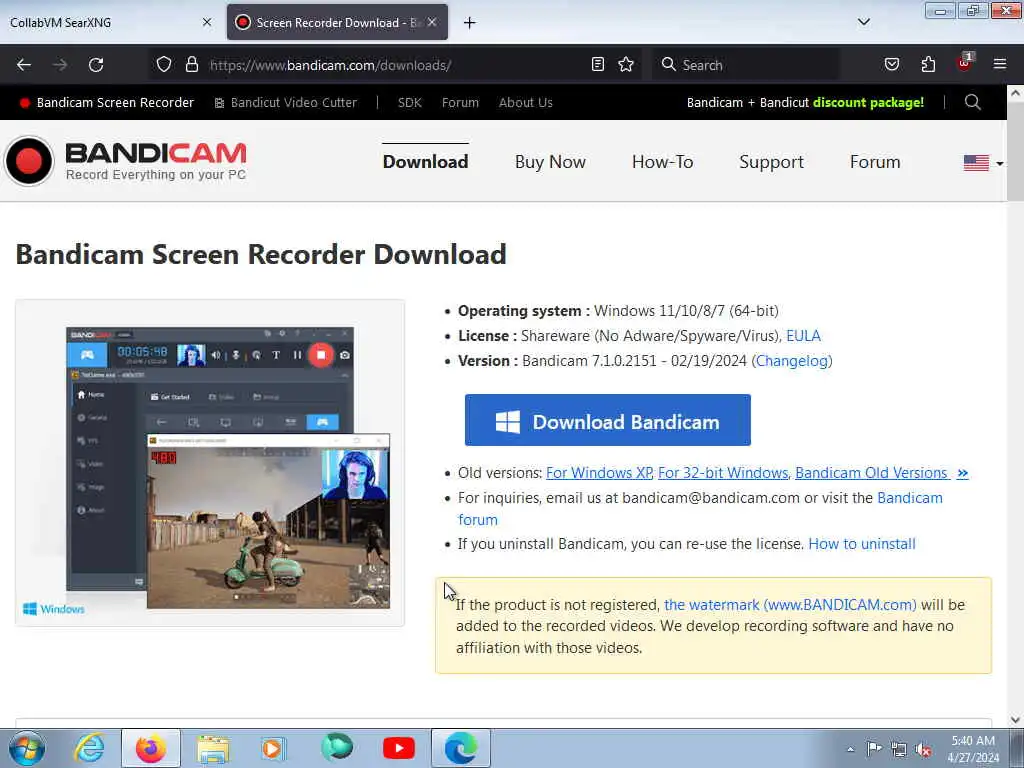Open the Forum main navigation item
1024x768 pixels.
[x=875, y=162]
